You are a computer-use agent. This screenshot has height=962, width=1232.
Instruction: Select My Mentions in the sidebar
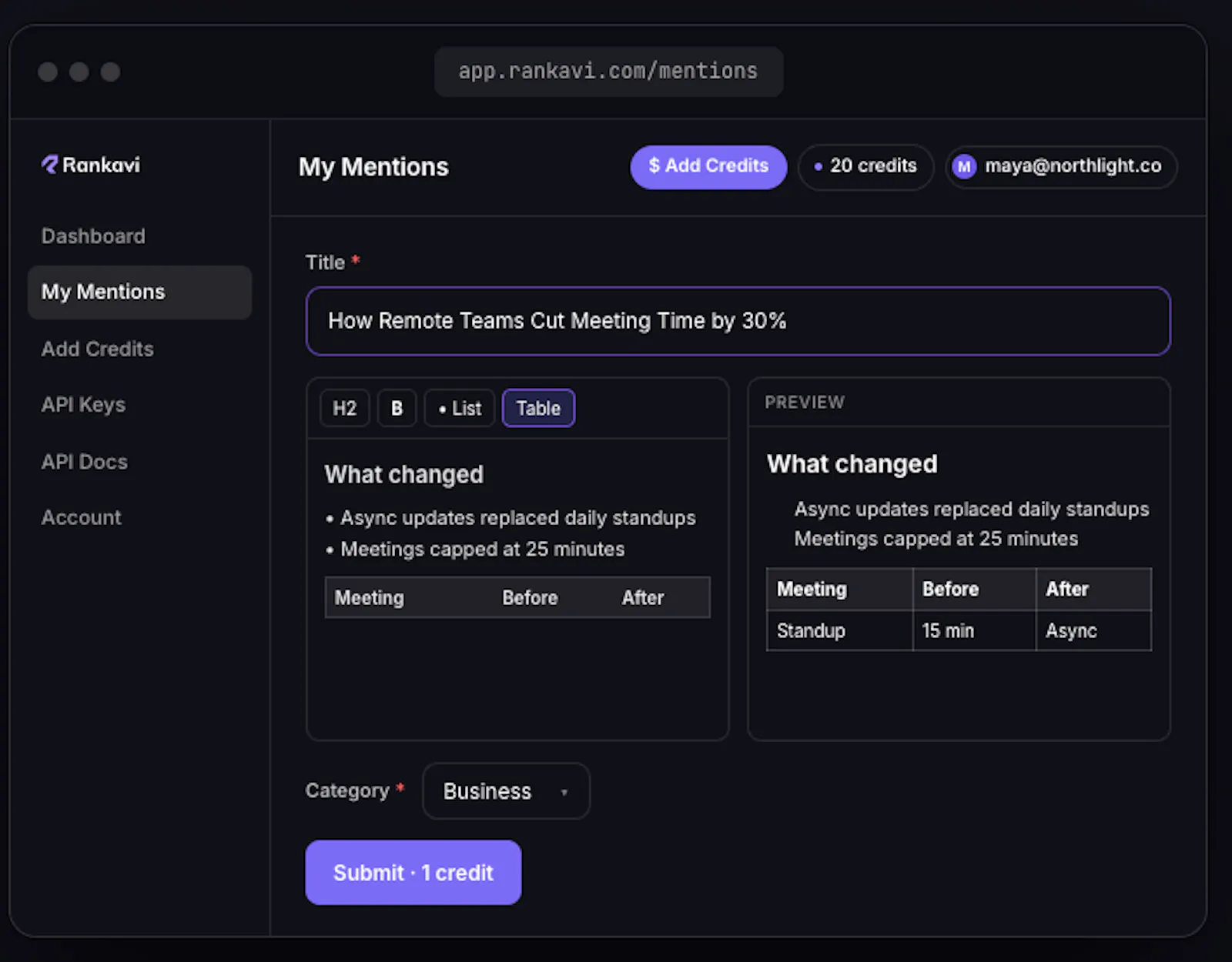pyautogui.click(x=139, y=292)
